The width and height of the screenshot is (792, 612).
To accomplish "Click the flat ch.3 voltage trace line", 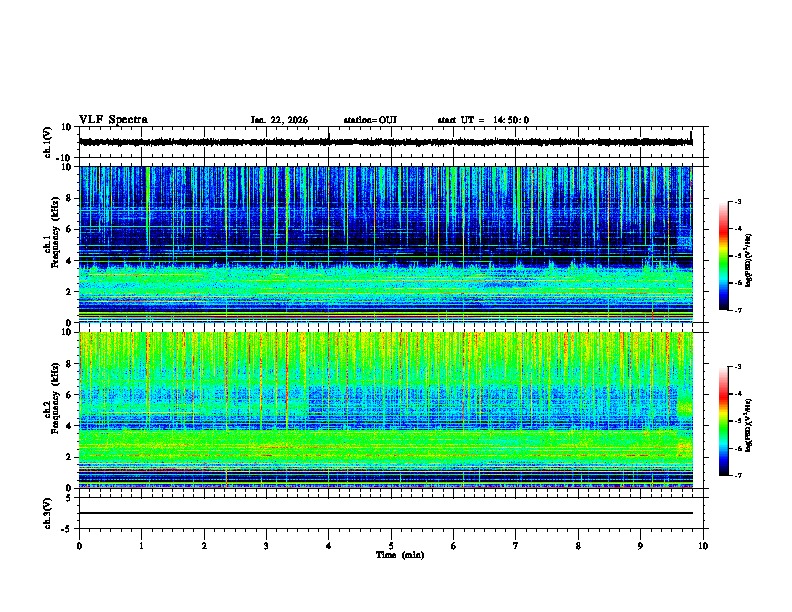I will pos(385,513).
